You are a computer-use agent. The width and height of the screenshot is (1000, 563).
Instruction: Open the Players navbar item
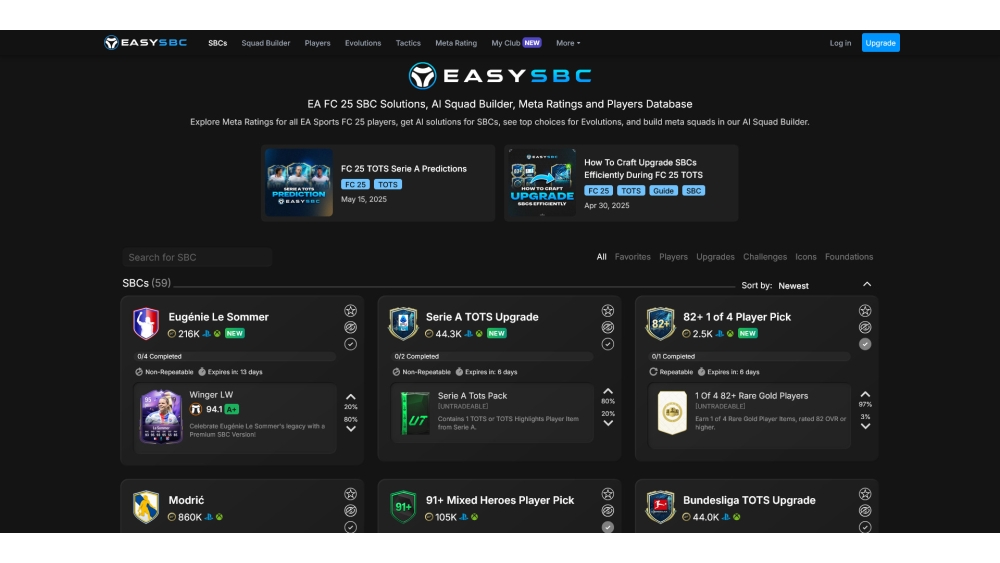[317, 43]
